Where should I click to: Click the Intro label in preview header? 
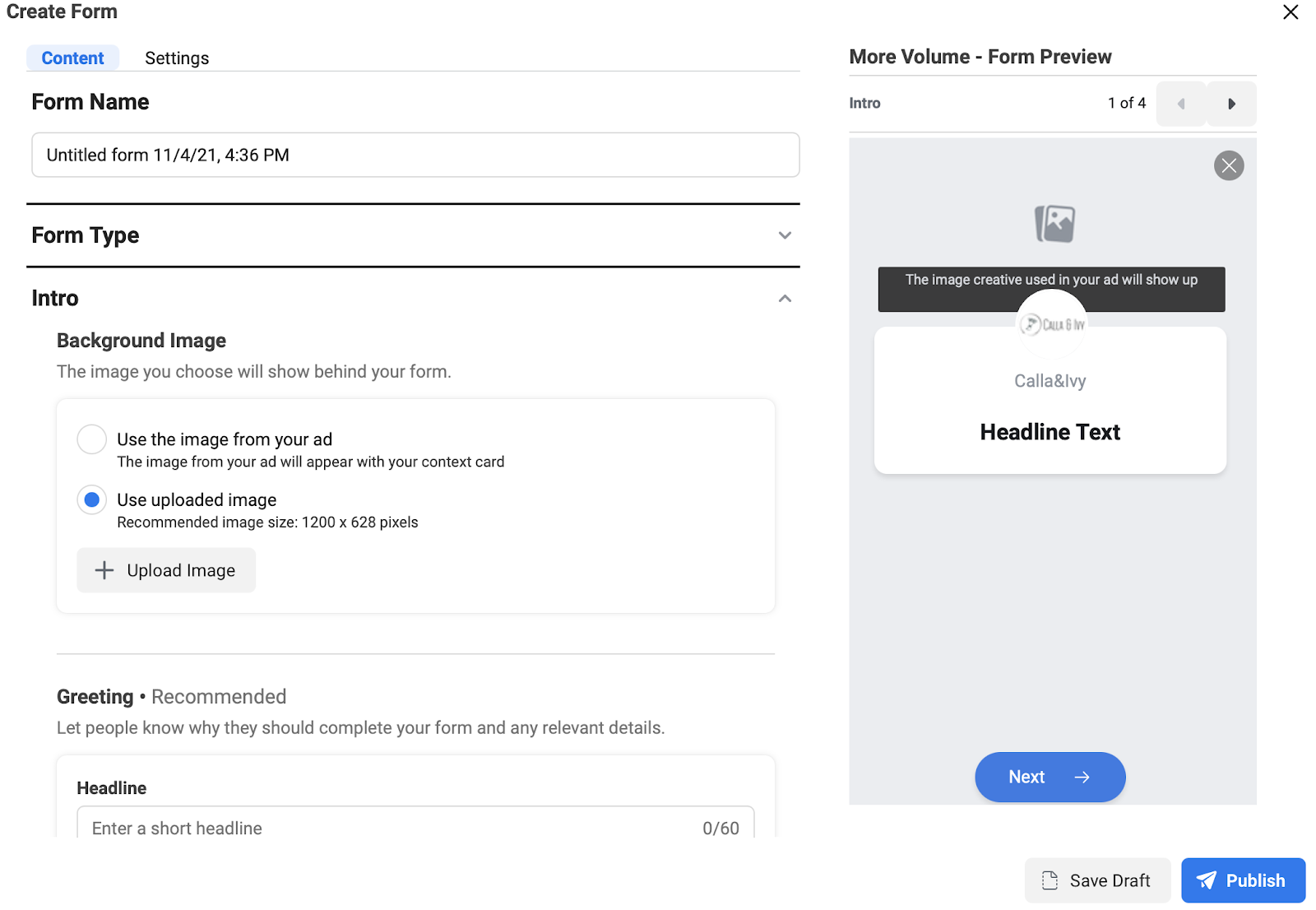pyautogui.click(x=864, y=103)
